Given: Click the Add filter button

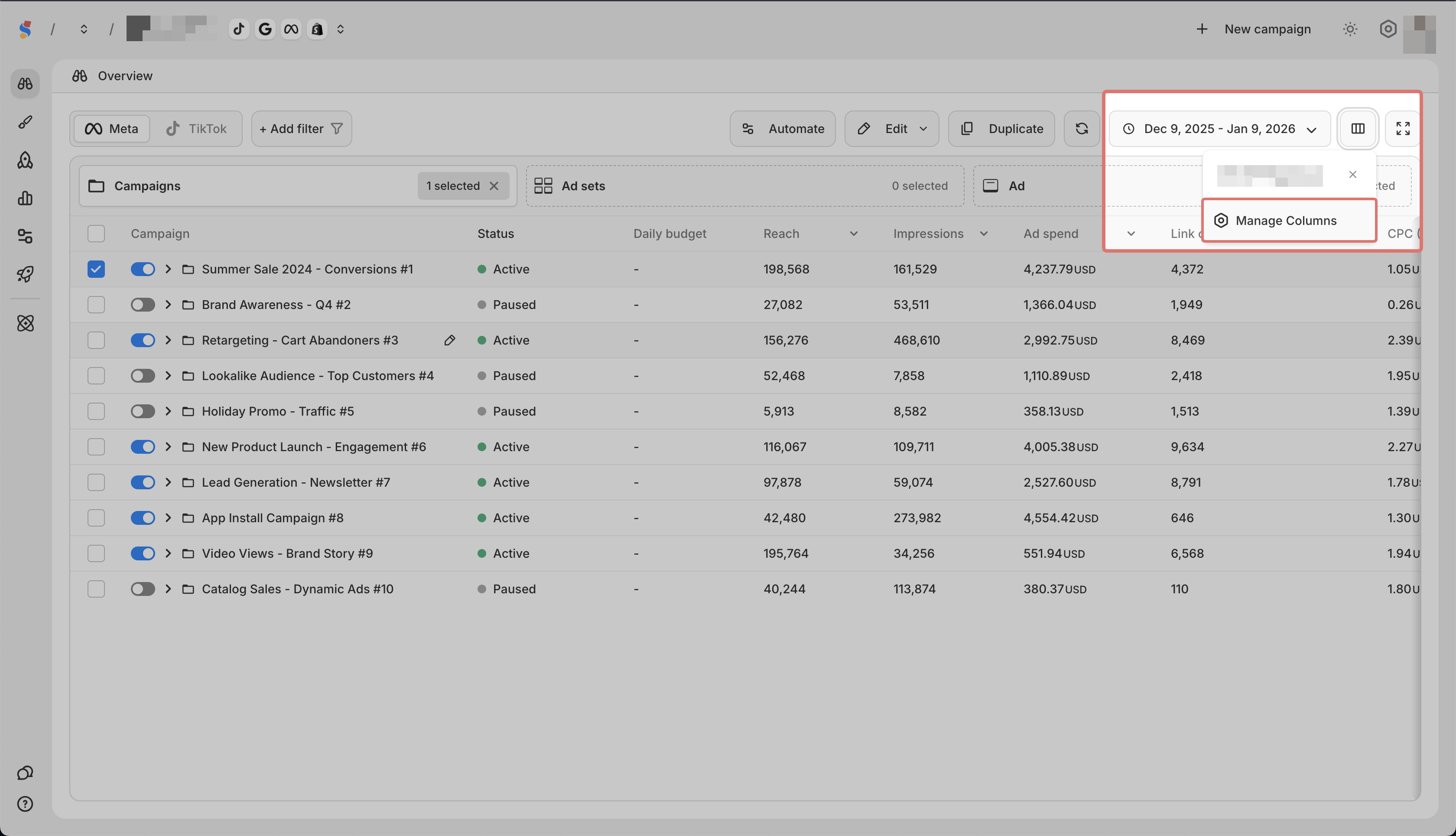Looking at the screenshot, I should 301,129.
